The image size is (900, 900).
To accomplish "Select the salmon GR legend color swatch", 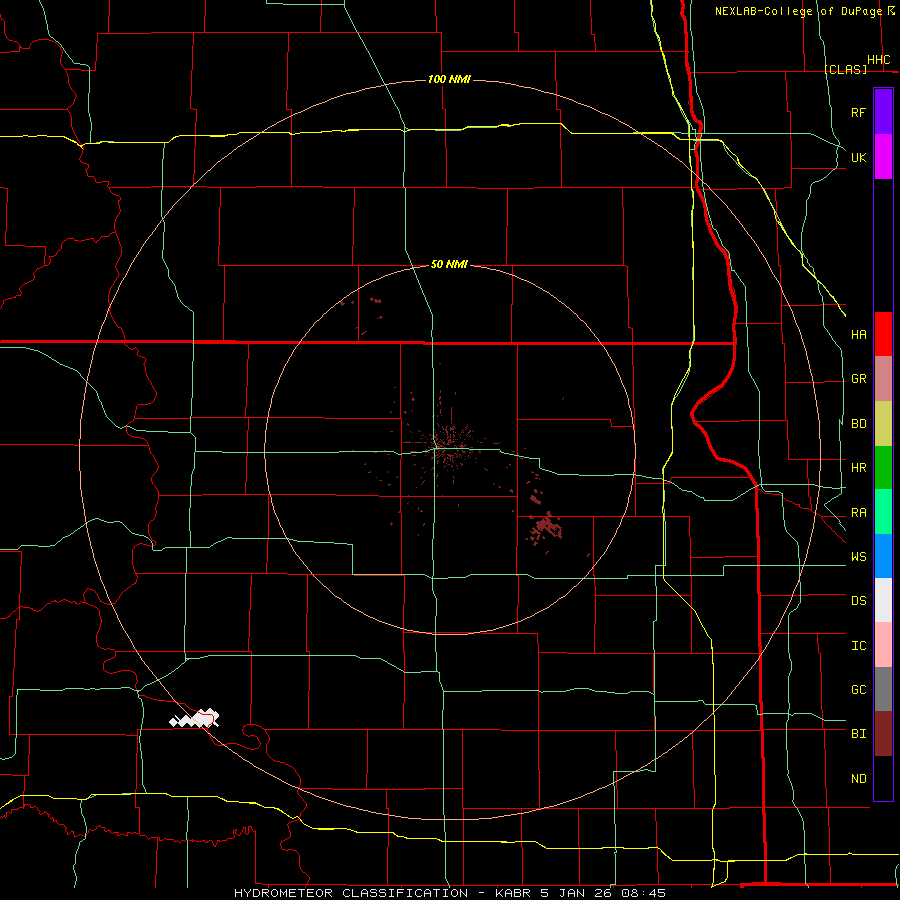I will coord(883,379).
